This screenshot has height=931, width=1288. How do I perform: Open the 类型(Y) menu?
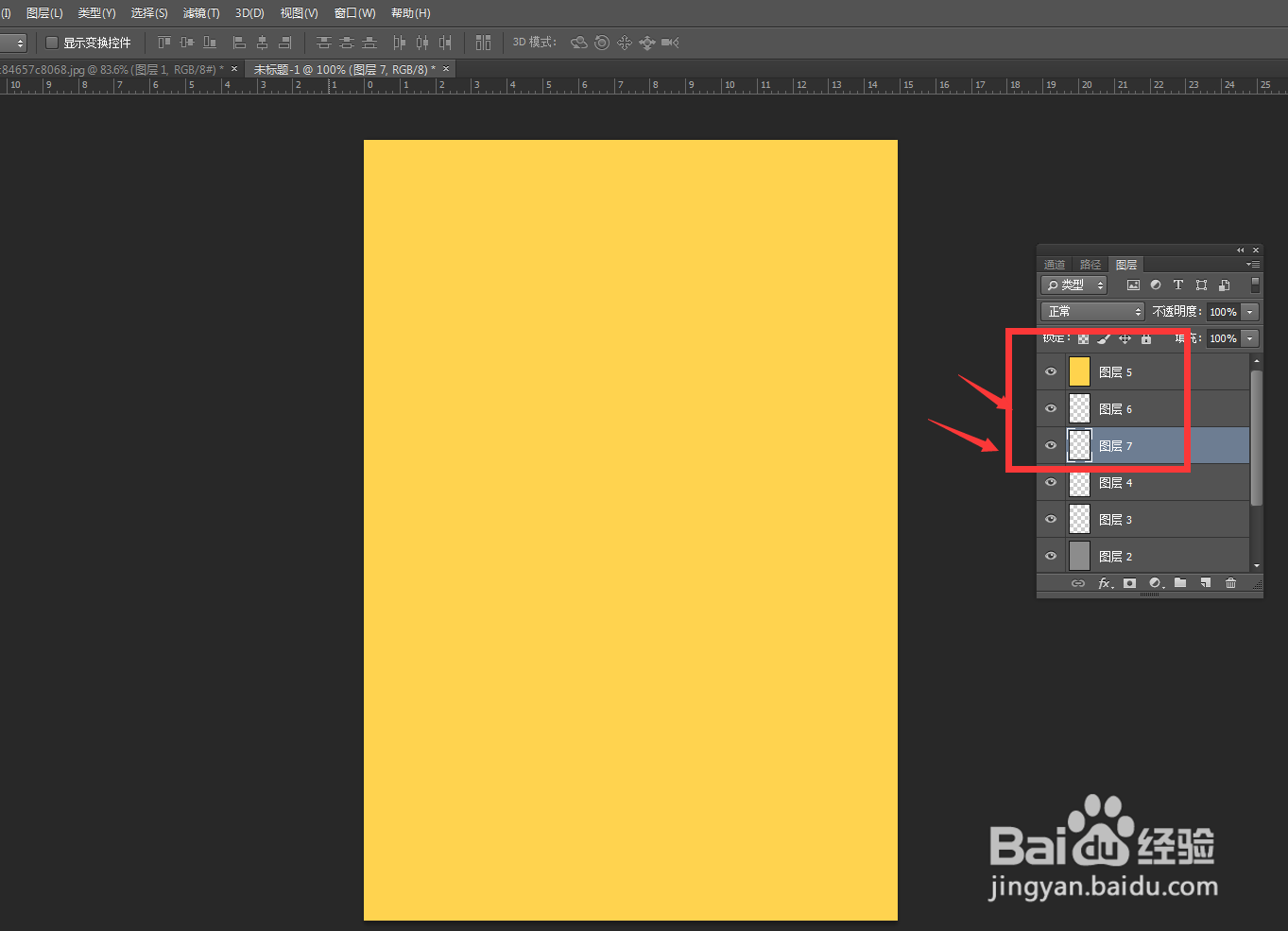96,13
